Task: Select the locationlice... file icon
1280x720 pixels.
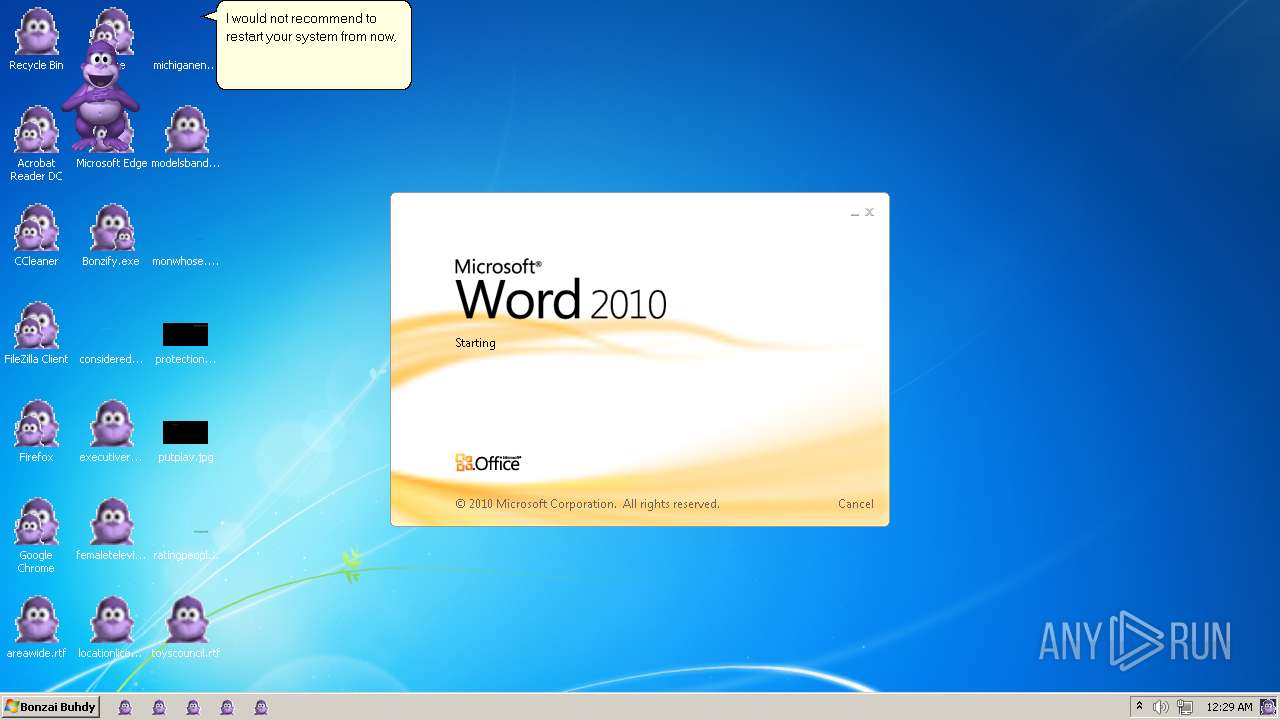Action: 111,628
